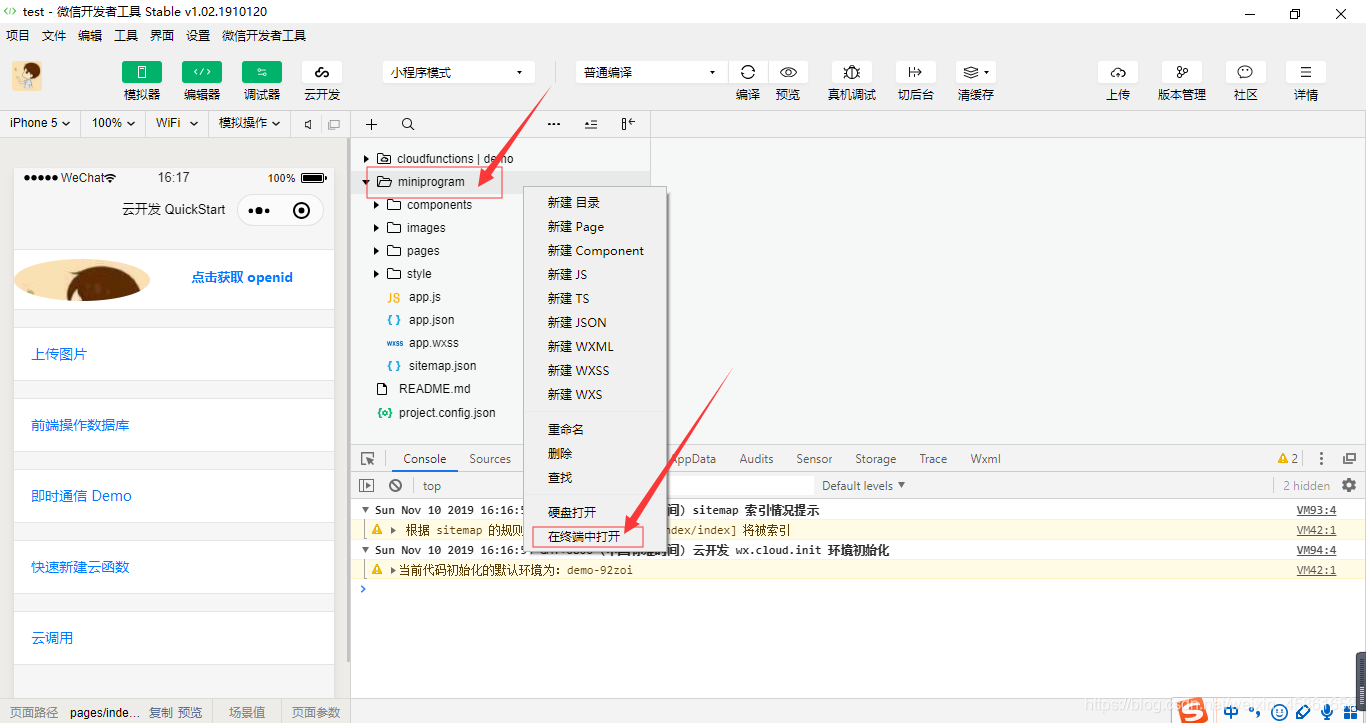Switch to background (切后台) icon
The width and height of the screenshot is (1366, 723).
915,72
